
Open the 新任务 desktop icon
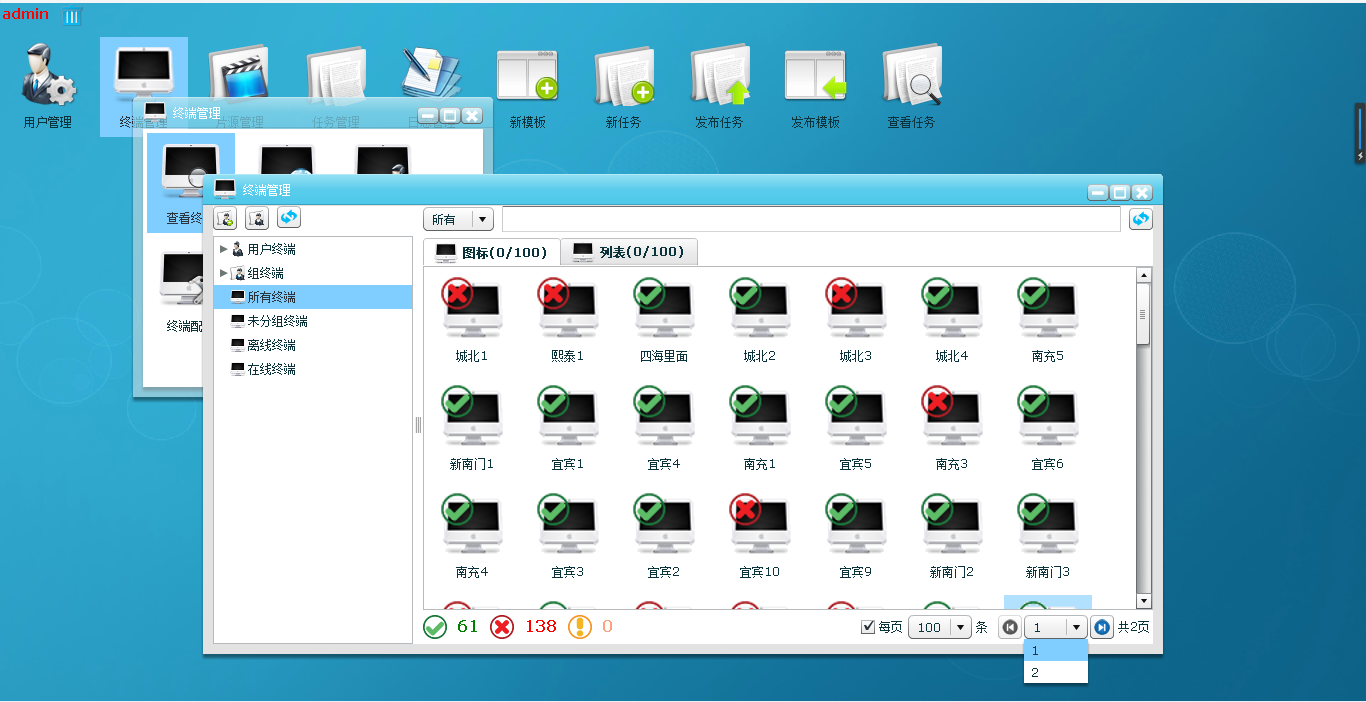click(x=623, y=87)
